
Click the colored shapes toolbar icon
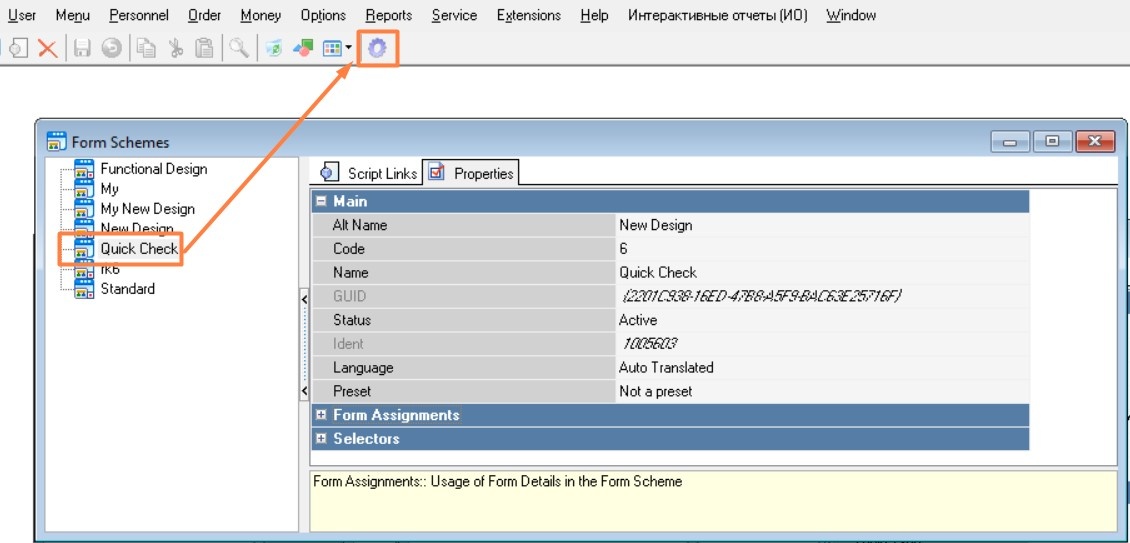coord(303,48)
